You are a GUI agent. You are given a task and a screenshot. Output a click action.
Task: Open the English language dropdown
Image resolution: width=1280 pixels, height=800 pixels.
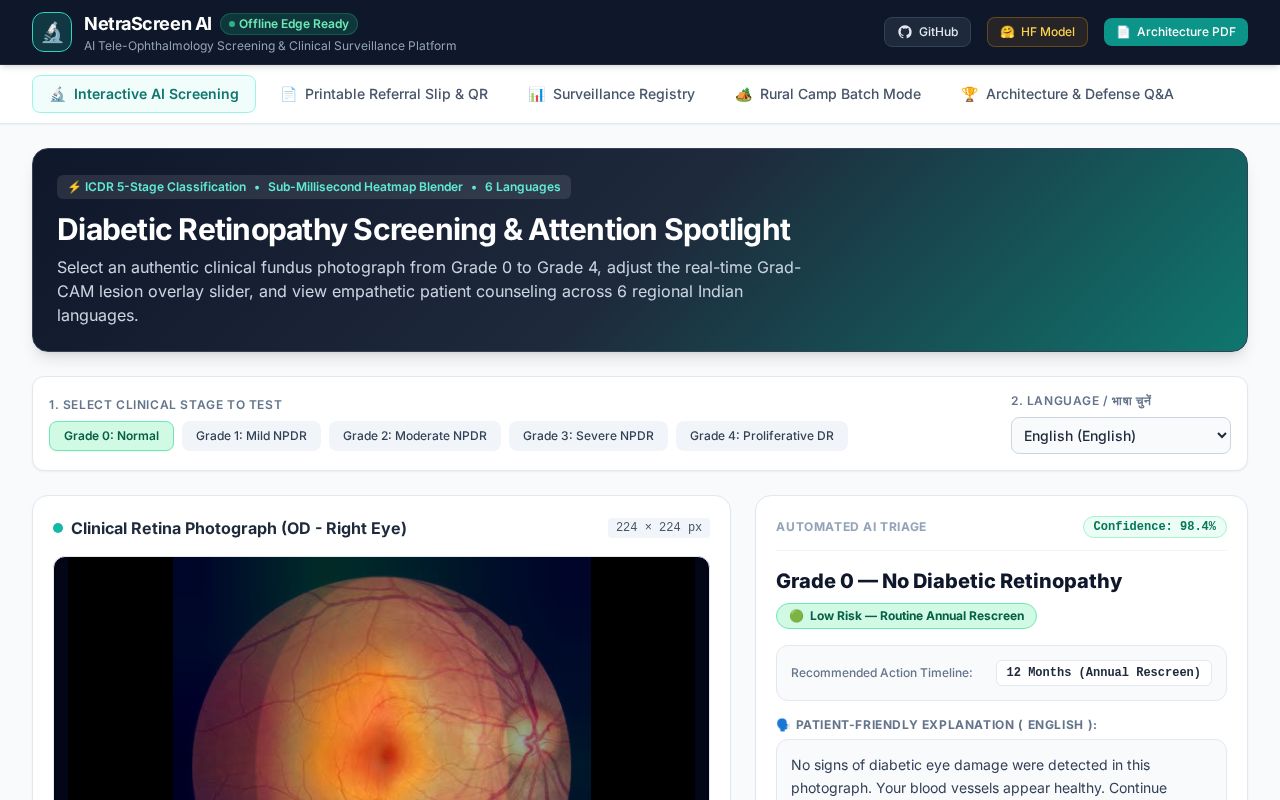1121,436
